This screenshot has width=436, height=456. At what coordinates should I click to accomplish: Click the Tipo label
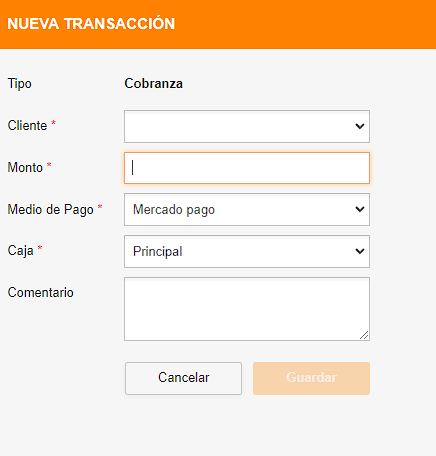[x=20, y=84]
